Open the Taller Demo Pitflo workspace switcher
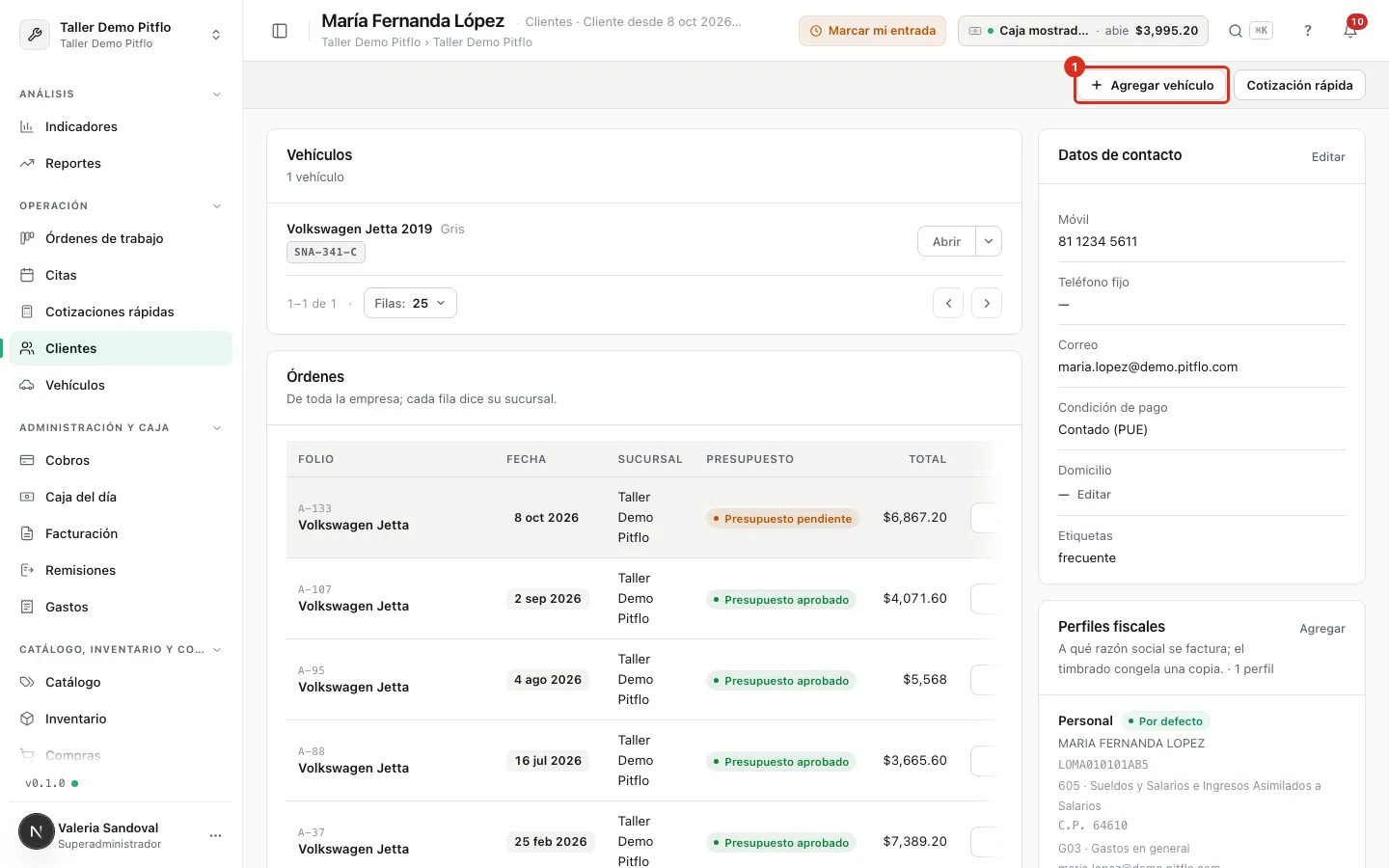 click(122, 35)
